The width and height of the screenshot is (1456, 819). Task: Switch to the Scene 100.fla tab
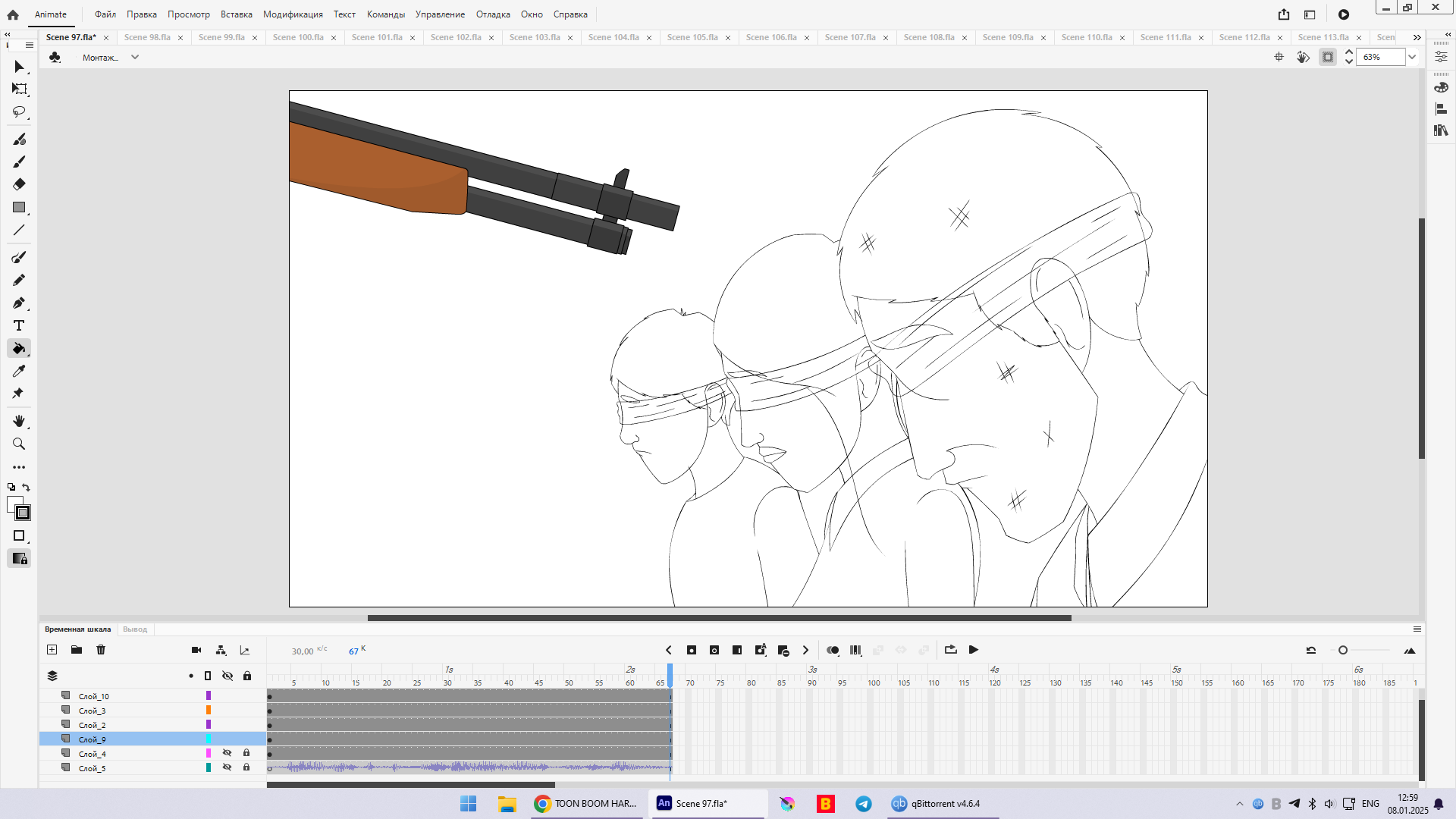point(298,37)
